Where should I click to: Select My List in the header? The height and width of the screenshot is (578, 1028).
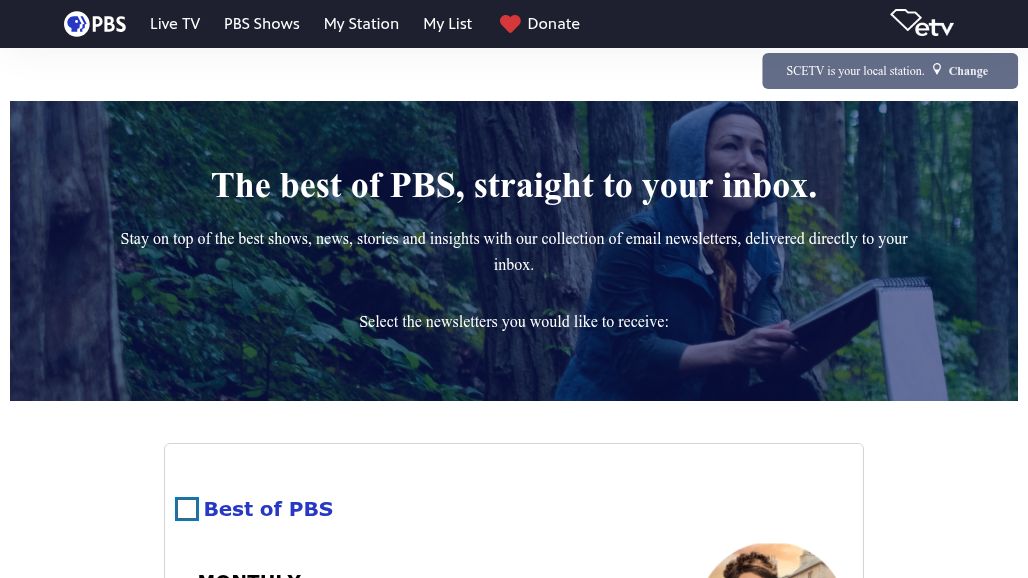coord(447,24)
